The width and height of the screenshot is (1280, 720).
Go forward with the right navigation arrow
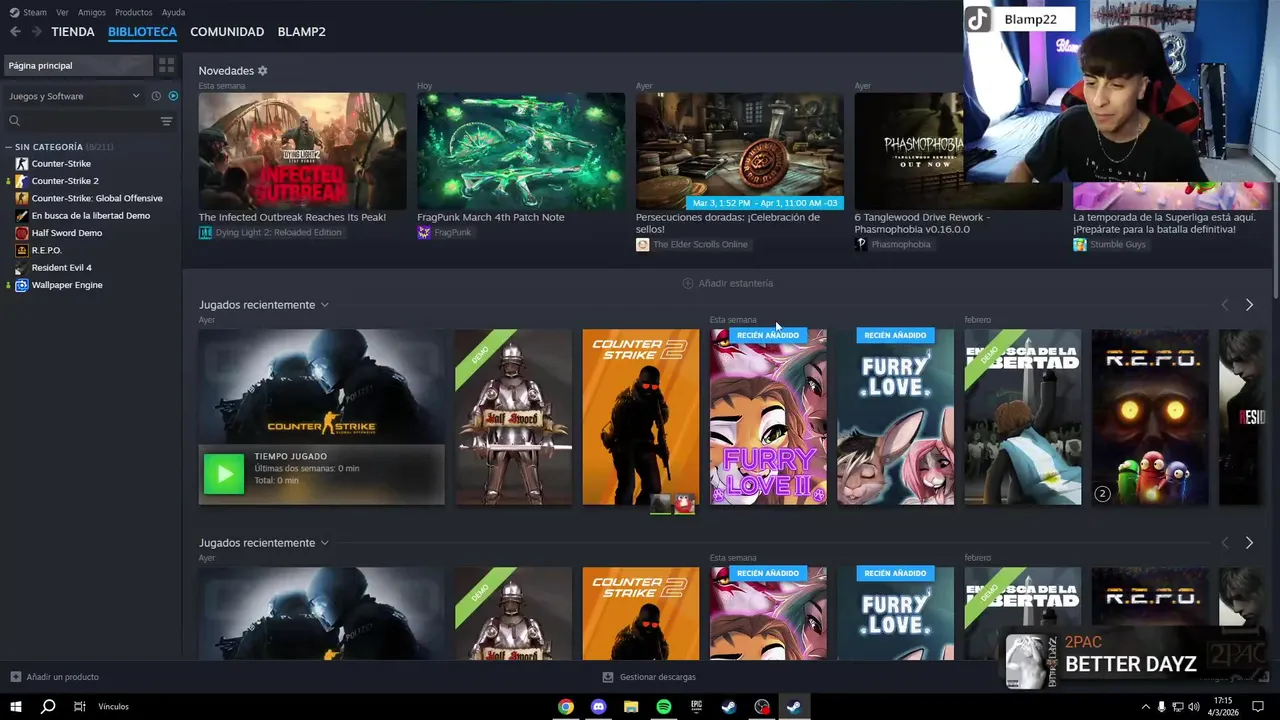point(37,32)
